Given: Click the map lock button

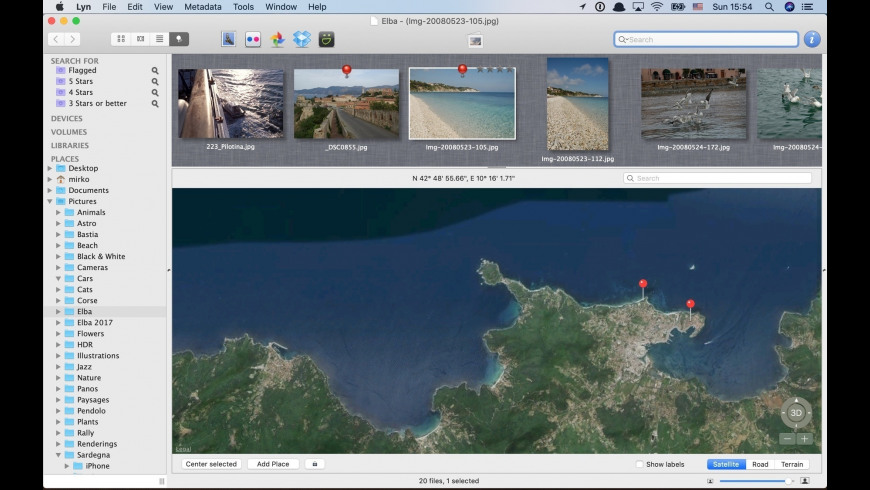Looking at the screenshot, I should (314, 464).
